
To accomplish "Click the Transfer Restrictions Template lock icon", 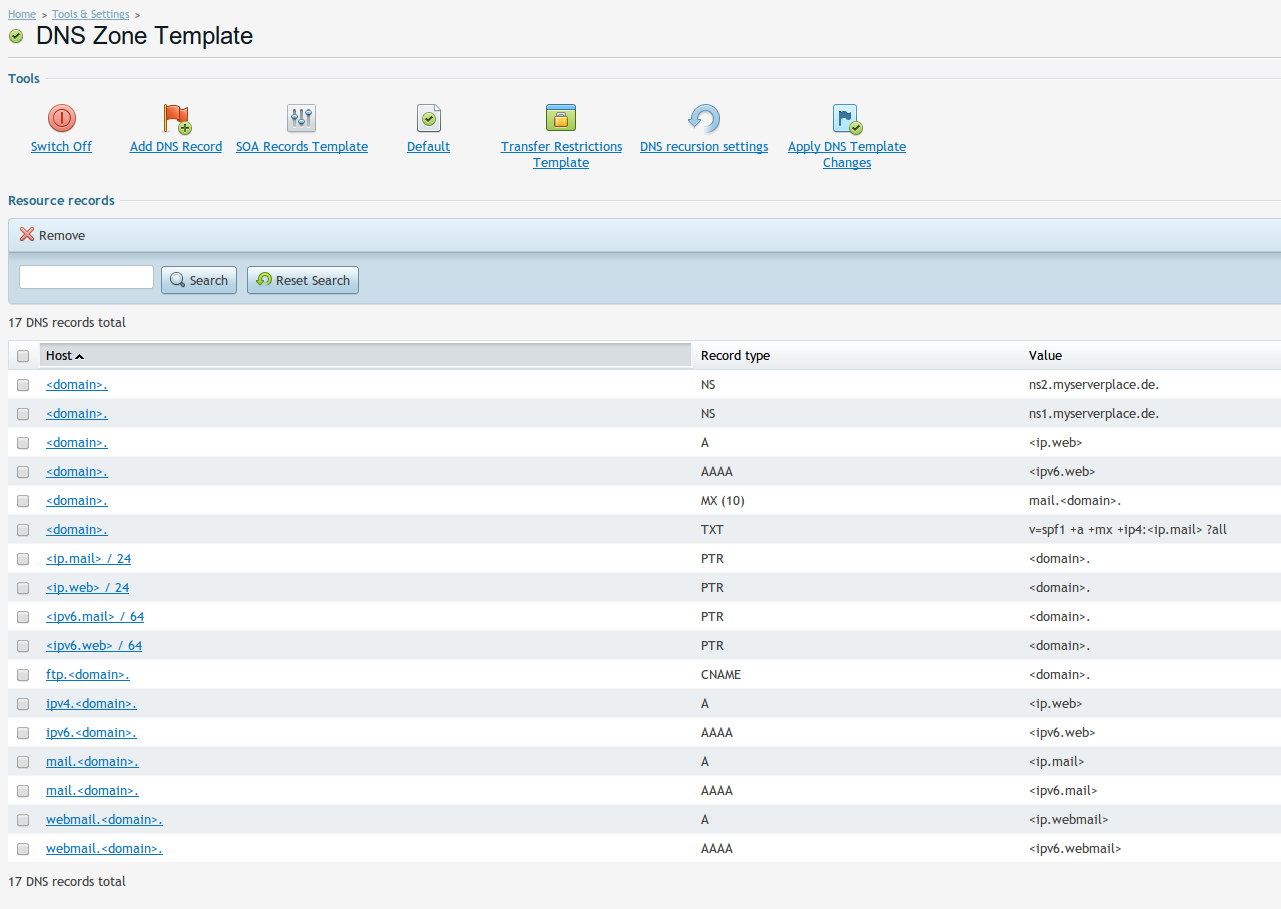I will point(561,118).
